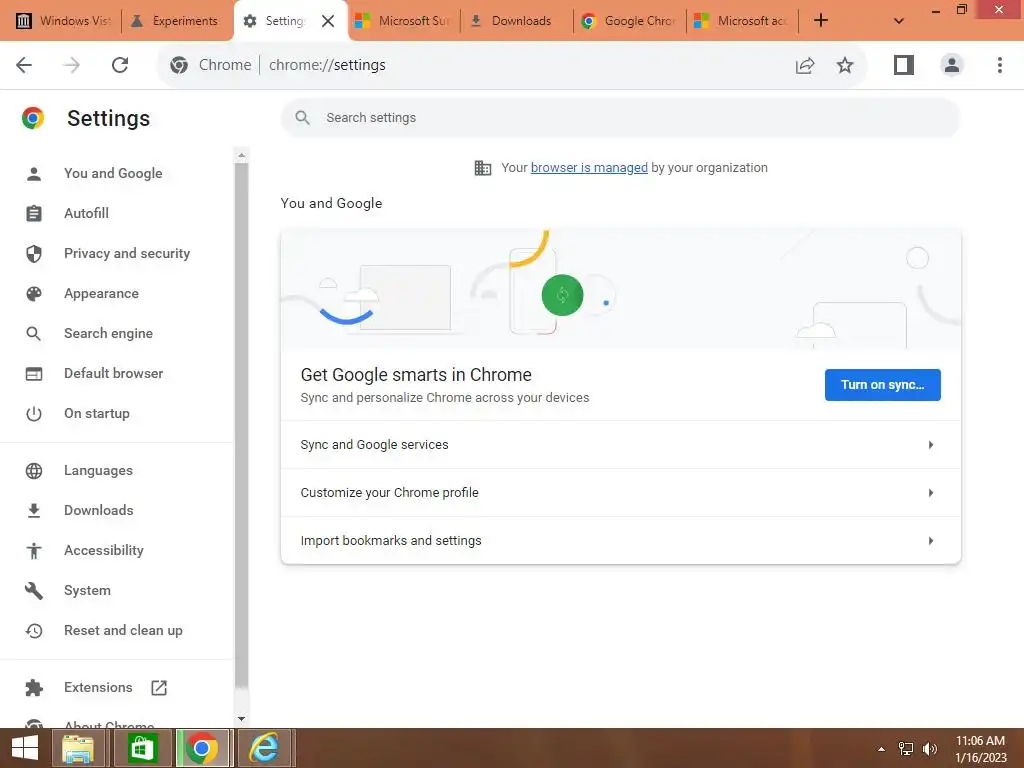Click the Languages globe icon
The height and width of the screenshot is (768, 1024).
[34, 471]
